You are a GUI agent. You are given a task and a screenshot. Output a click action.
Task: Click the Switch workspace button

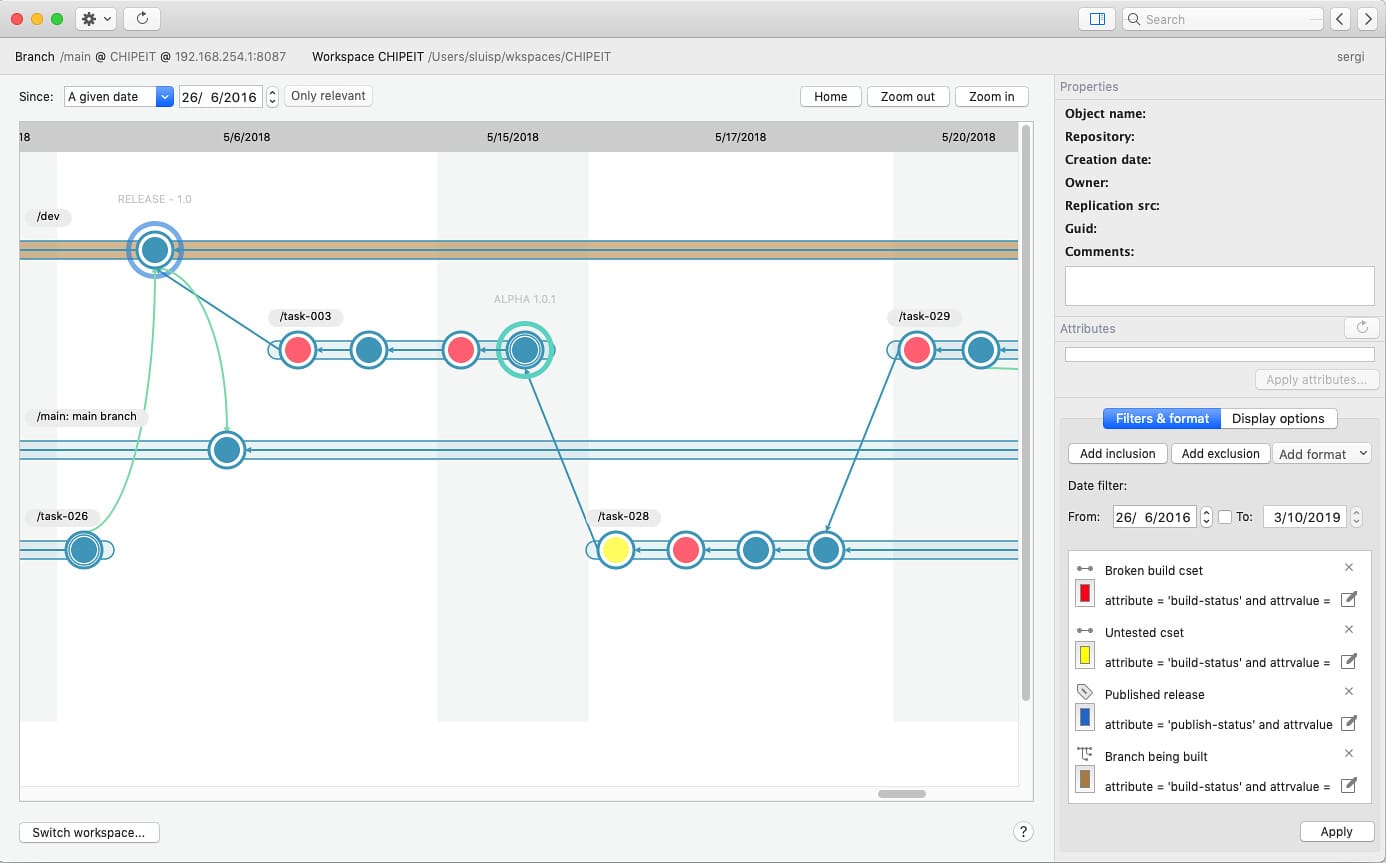pos(89,832)
